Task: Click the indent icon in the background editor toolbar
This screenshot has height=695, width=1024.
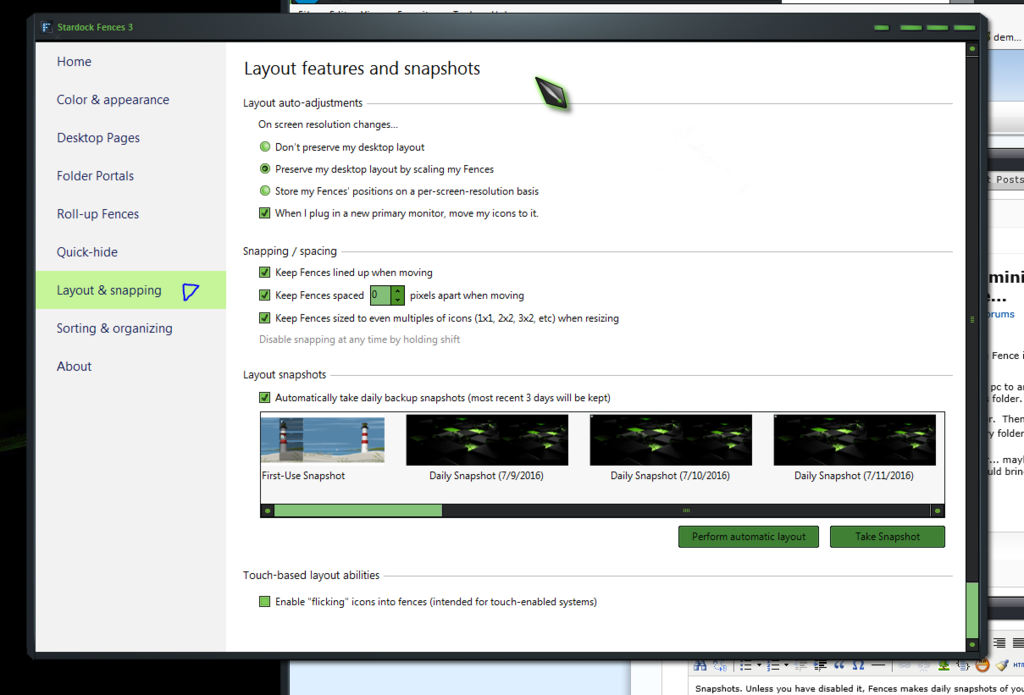Action: (820, 666)
